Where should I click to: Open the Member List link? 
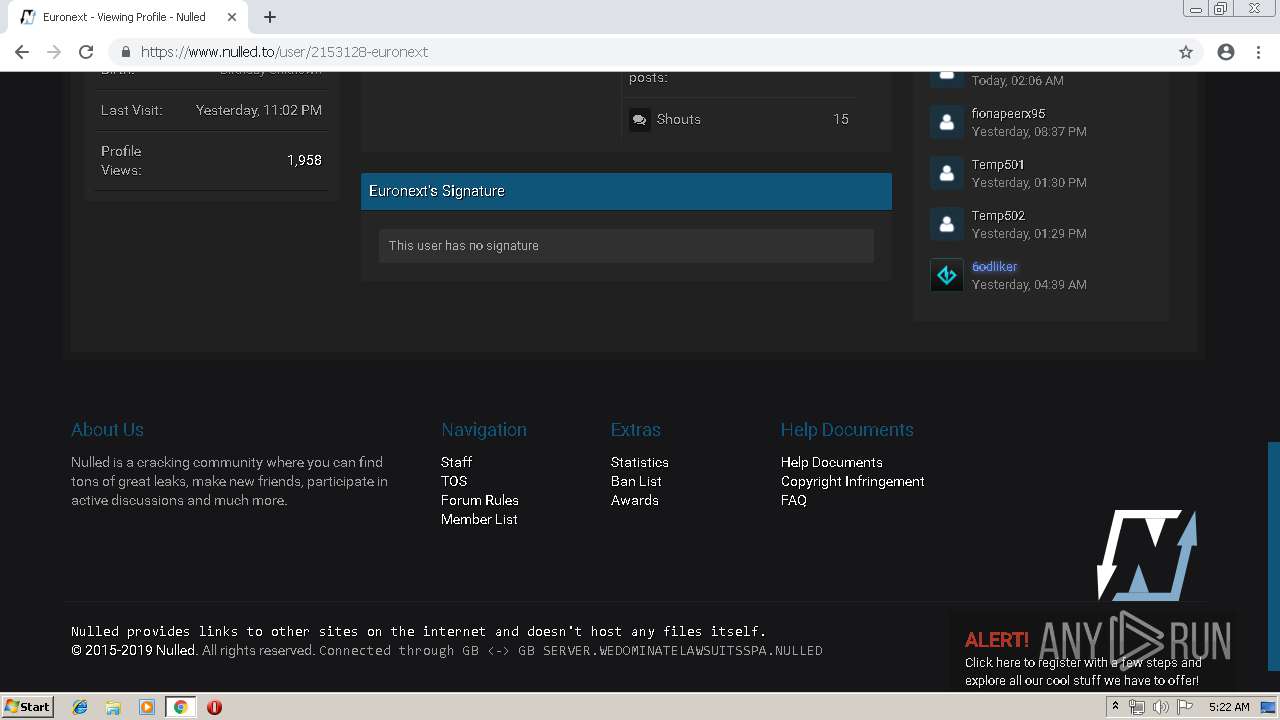coord(479,519)
